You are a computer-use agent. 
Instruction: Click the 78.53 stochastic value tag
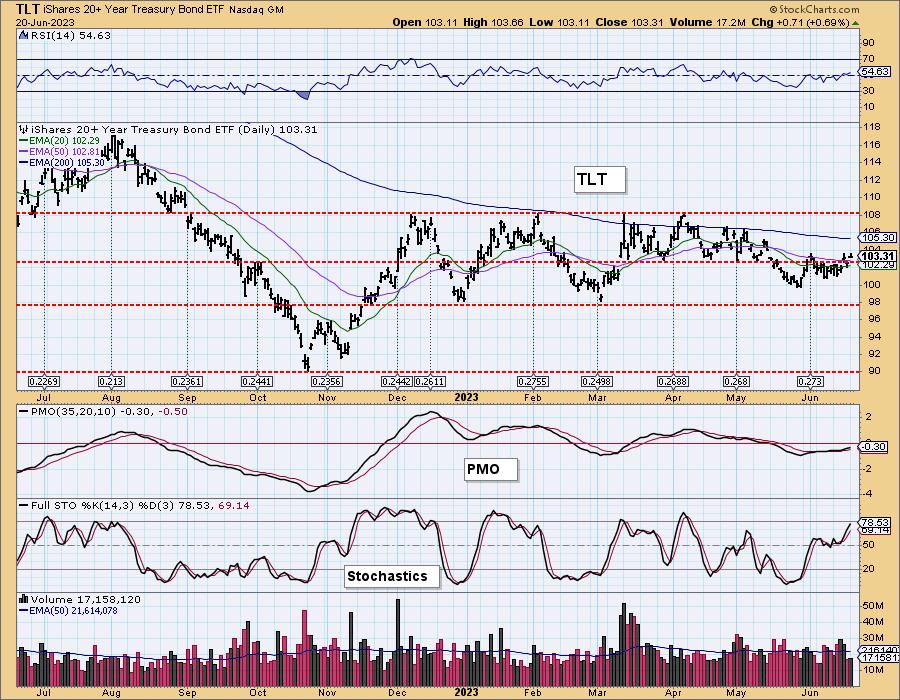pyautogui.click(x=876, y=523)
